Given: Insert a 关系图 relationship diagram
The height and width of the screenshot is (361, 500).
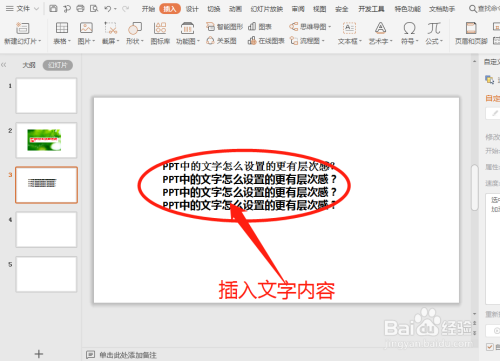Looking at the screenshot, I should click(x=221, y=41).
